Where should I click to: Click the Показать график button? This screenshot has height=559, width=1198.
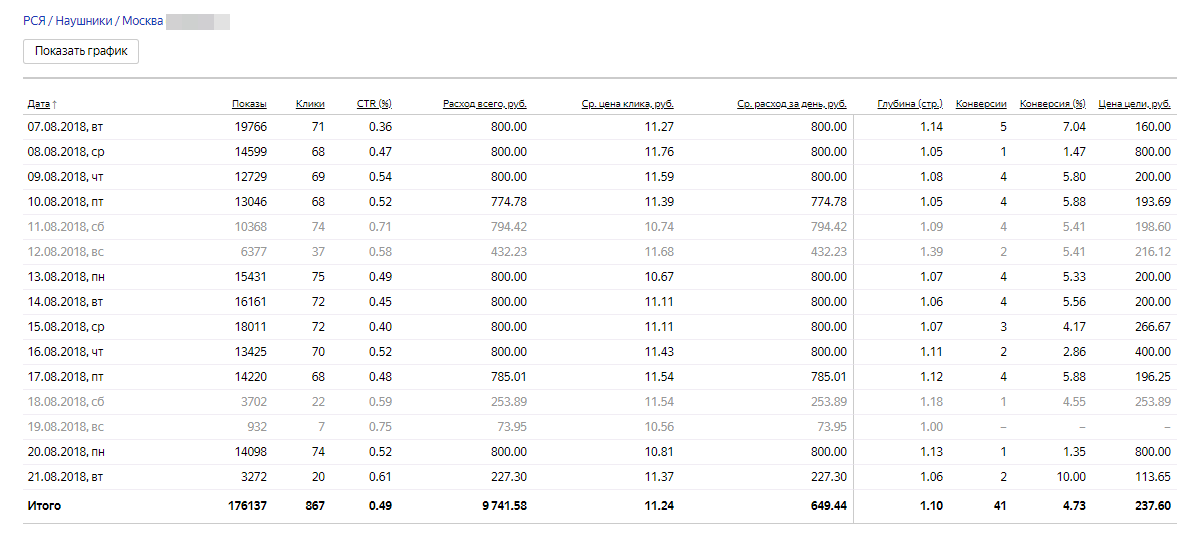click(x=81, y=51)
